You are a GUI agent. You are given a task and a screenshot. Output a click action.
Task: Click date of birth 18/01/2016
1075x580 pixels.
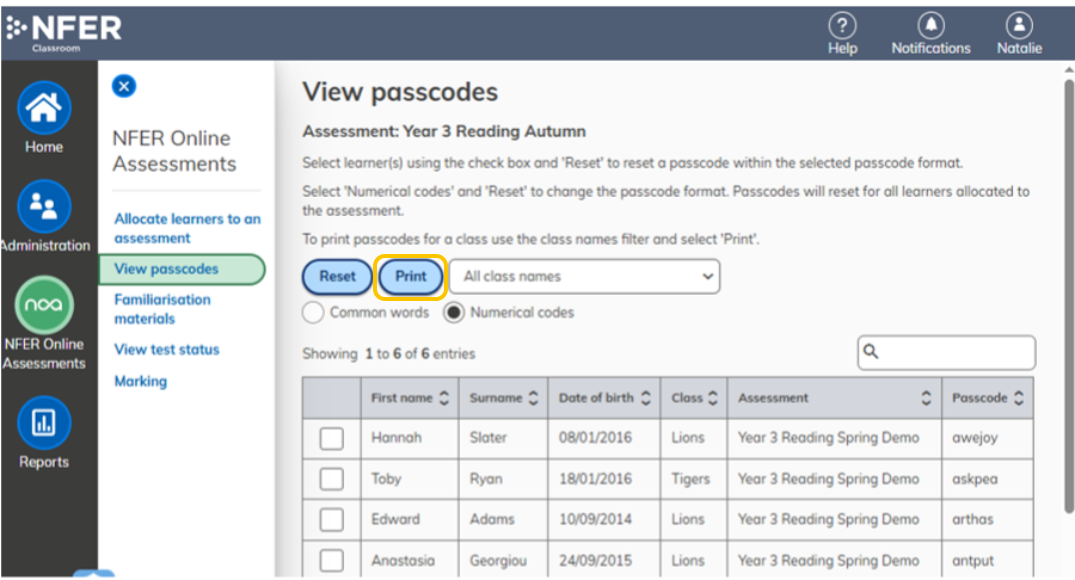click(595, 479)
